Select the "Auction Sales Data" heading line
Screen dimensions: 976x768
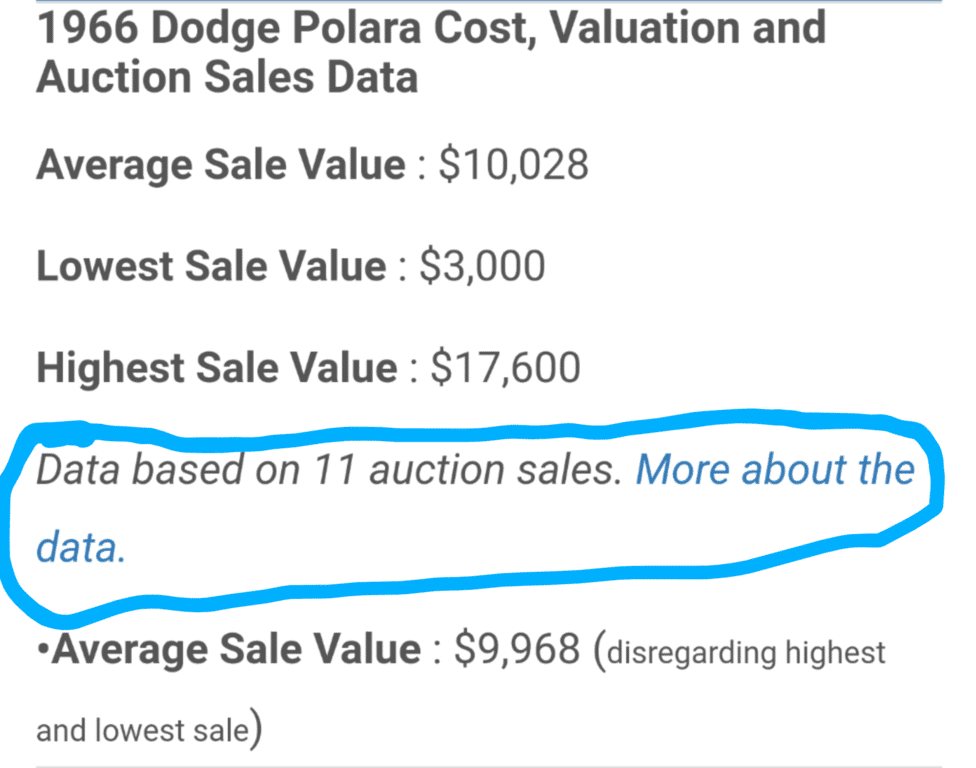(226, 77)
